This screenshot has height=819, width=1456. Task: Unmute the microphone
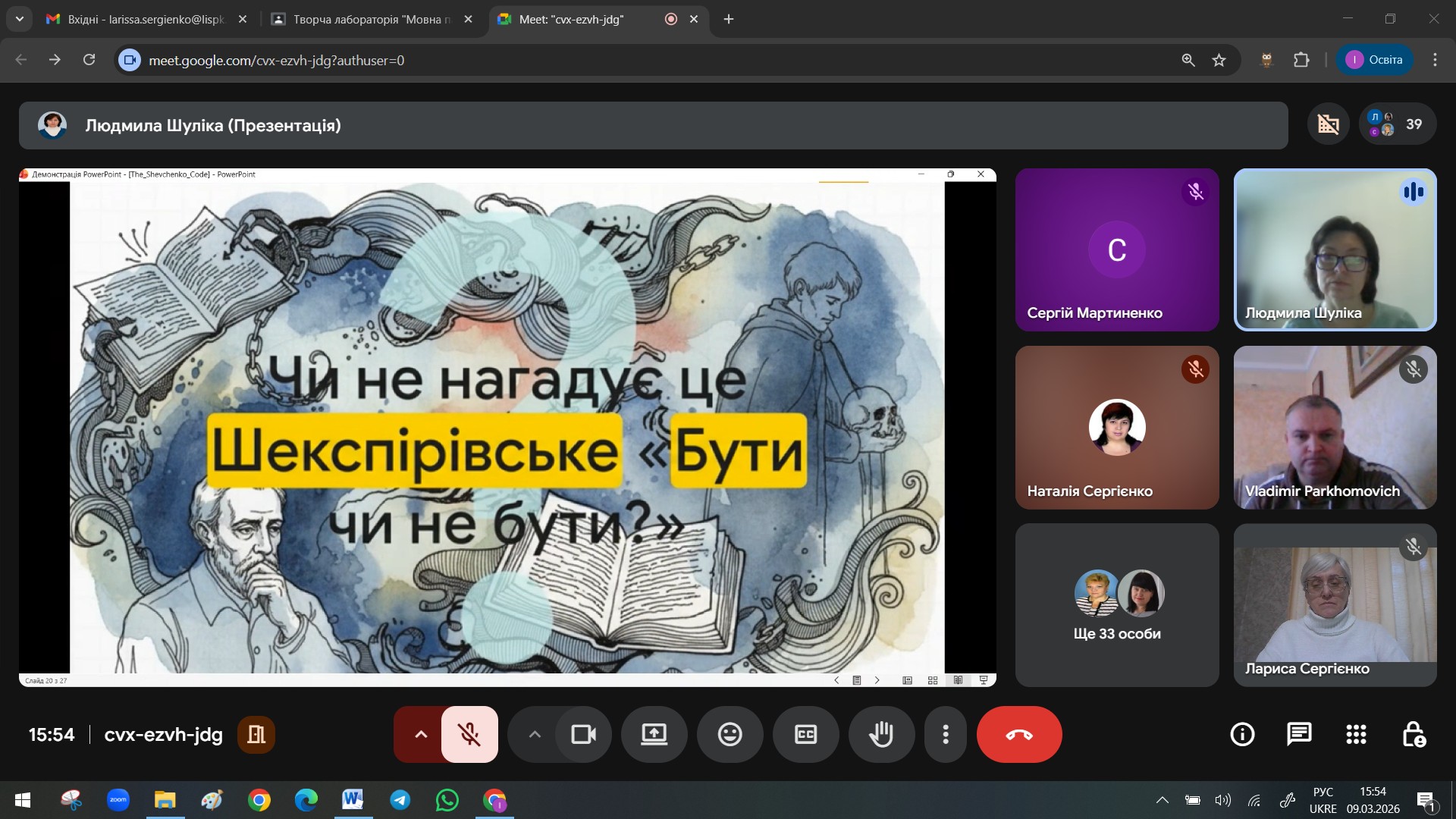(469, 734)
